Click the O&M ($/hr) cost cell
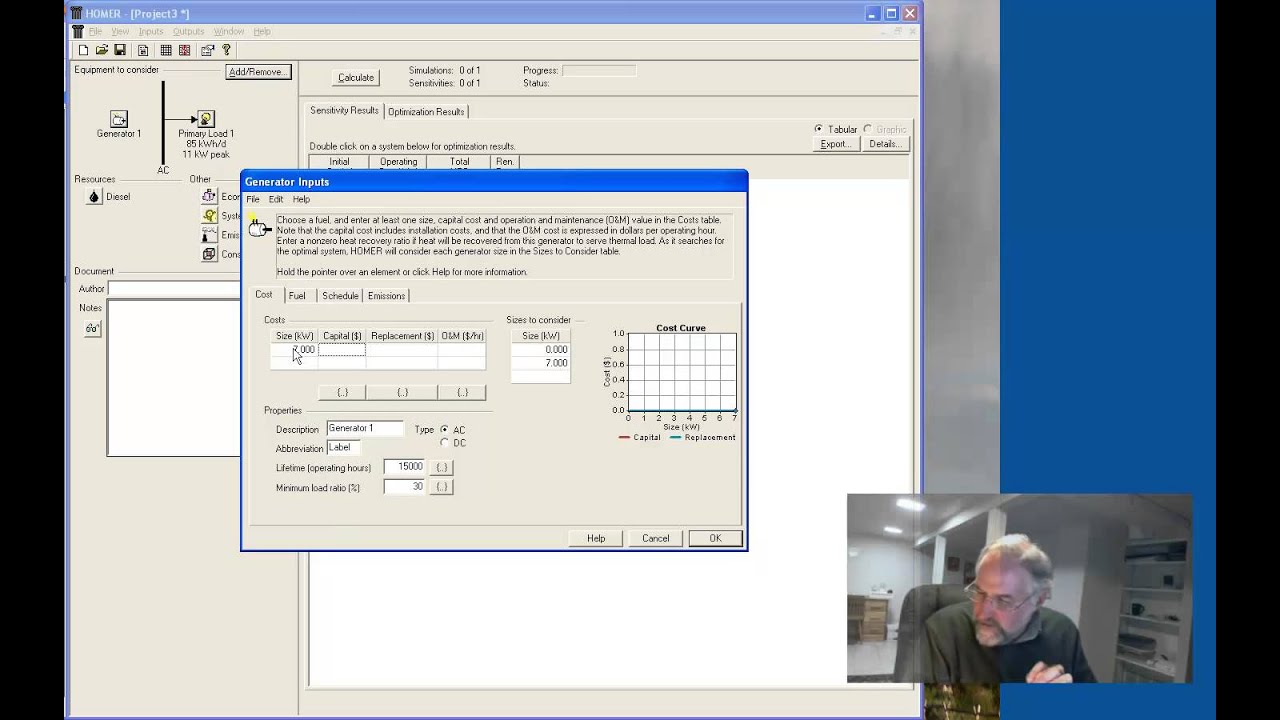 click(462, 350)
